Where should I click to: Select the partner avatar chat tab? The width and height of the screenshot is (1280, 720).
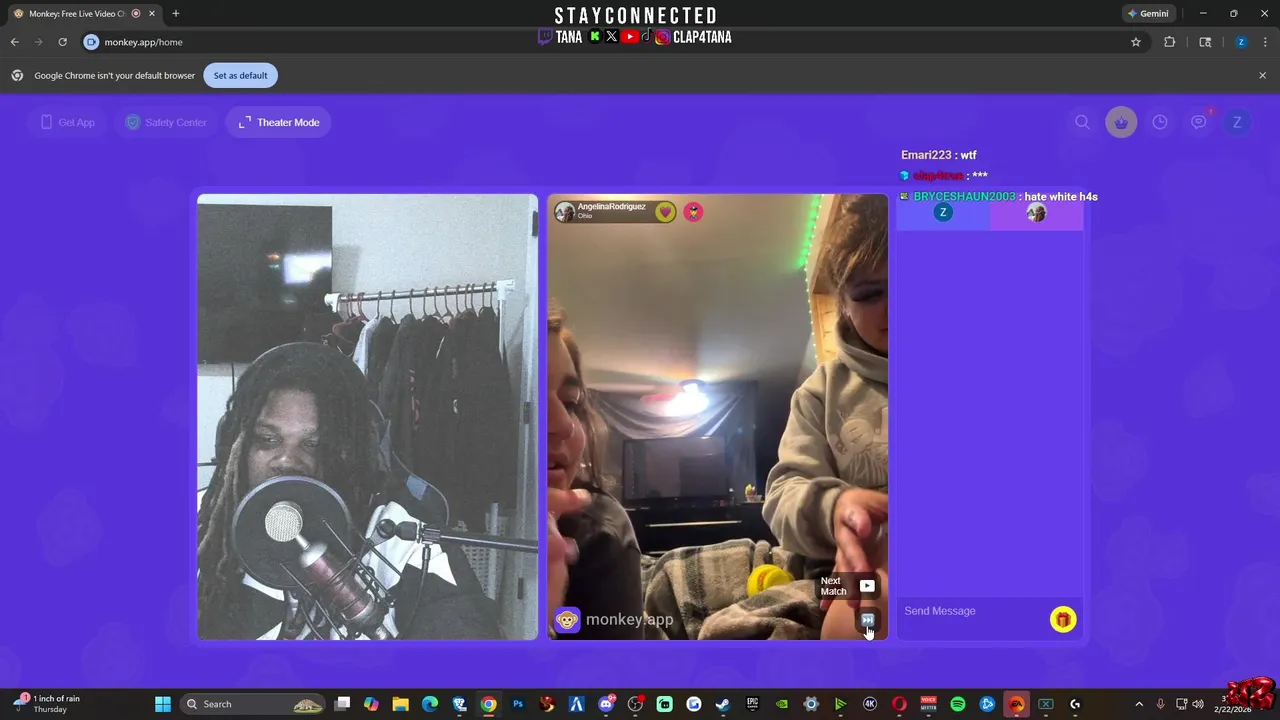(1036, 213)
